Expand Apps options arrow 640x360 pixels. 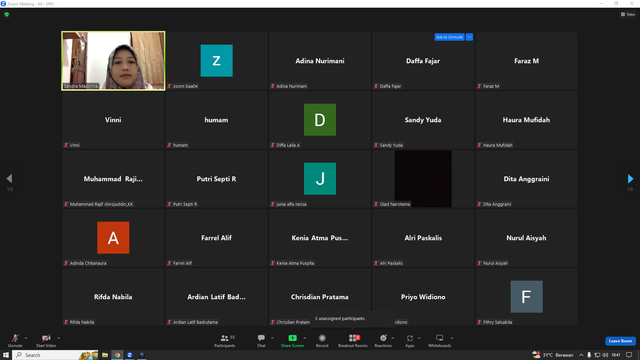[419, 338]
